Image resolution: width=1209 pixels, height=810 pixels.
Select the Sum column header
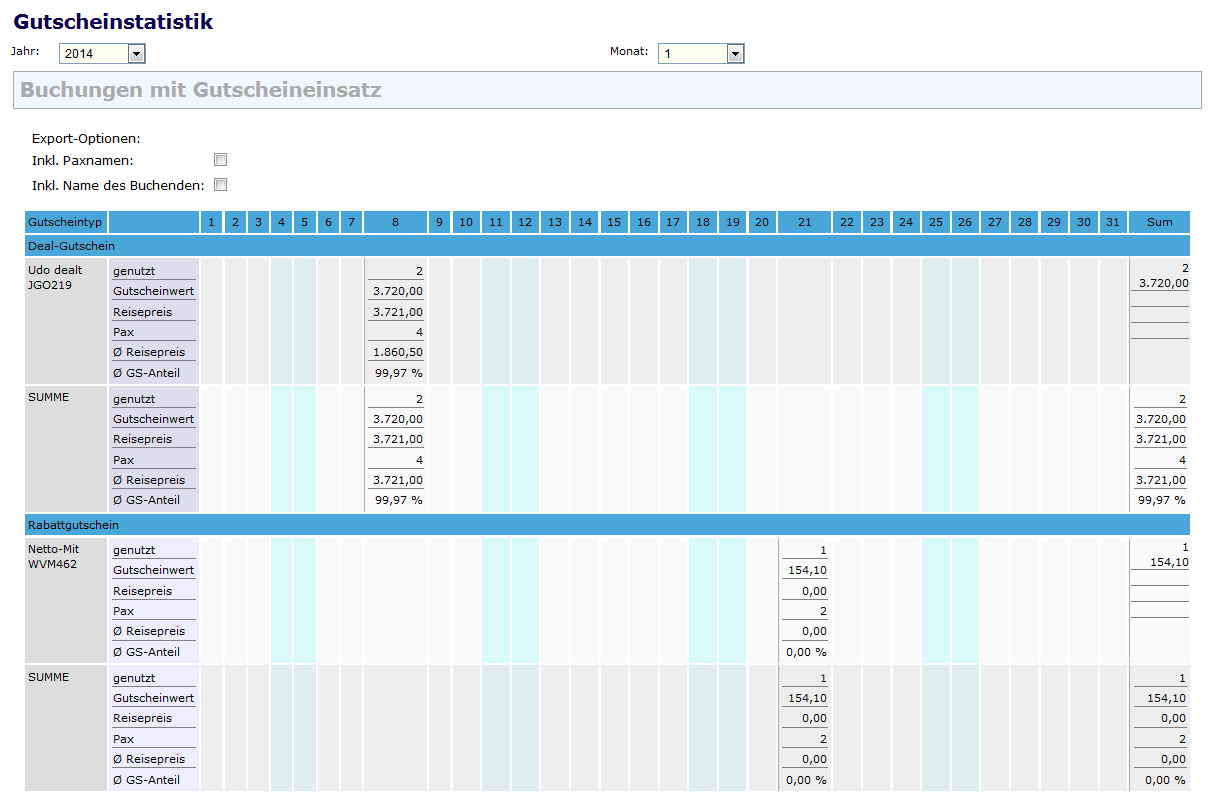point(1159,222)
